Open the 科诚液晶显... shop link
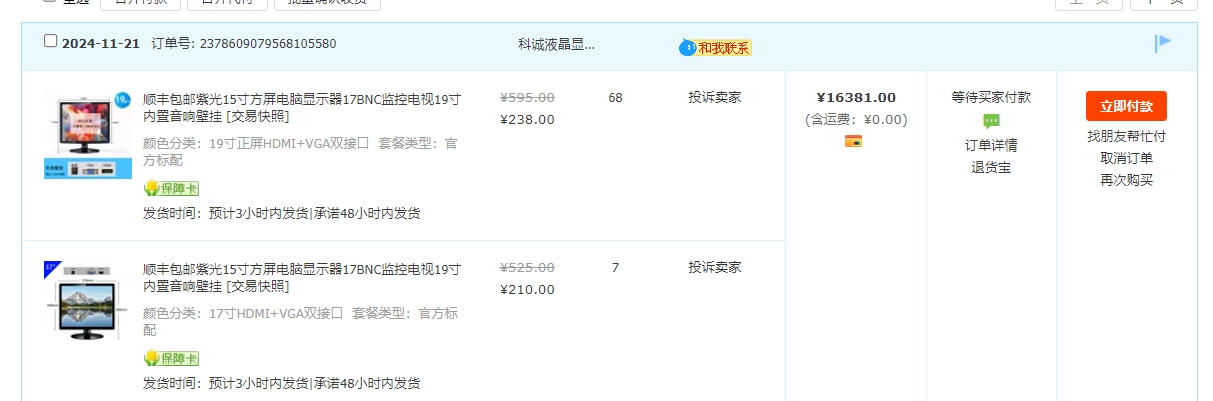1213x401 pixels. click(x=556, y=44)
